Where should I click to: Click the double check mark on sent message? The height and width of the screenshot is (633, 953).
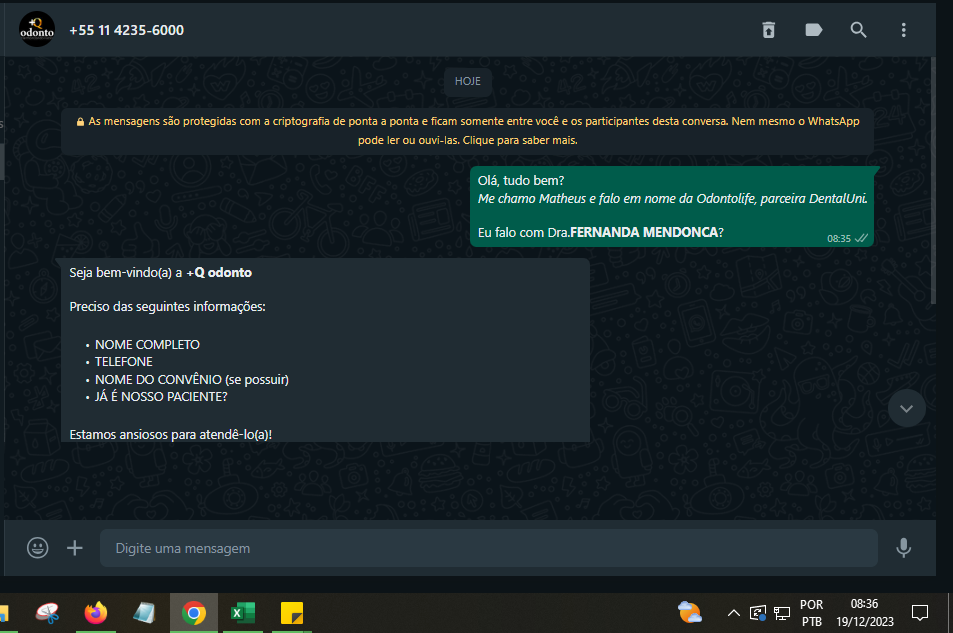point(861,238)
